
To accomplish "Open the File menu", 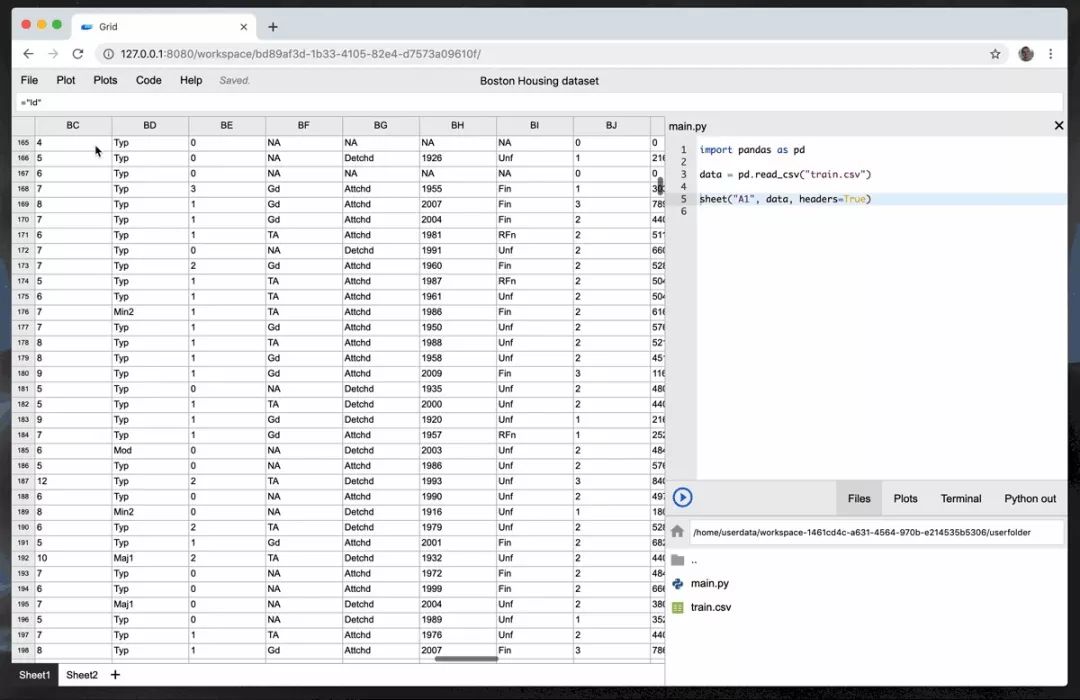I will (29, 80).
